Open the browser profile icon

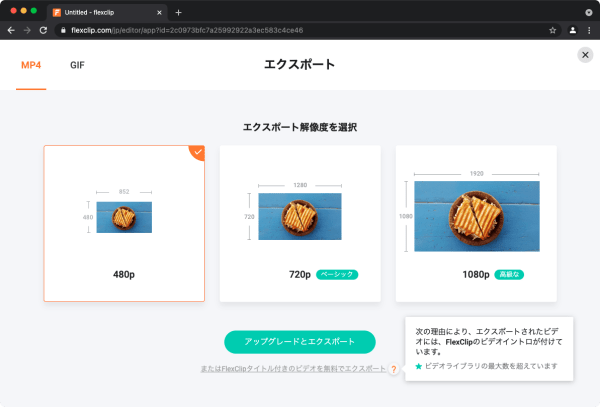[x=572, y=30]
